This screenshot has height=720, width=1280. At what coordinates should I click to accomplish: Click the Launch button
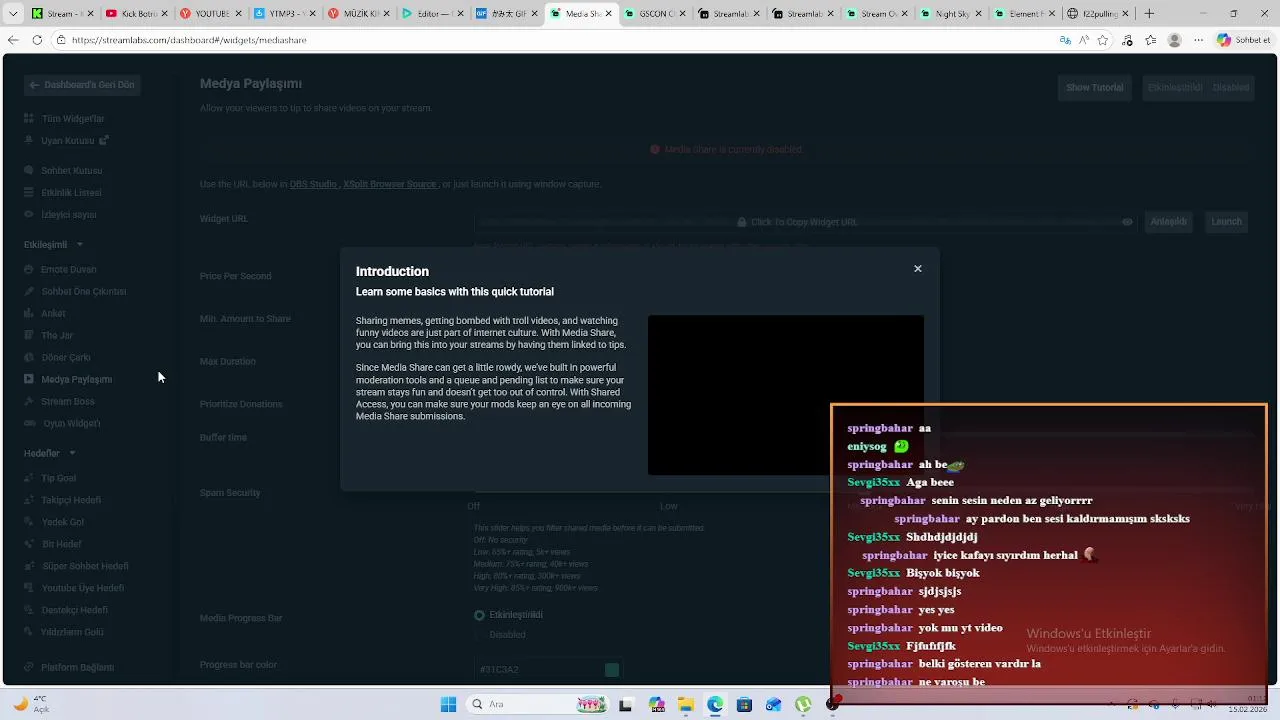(x=1226, y=222)
